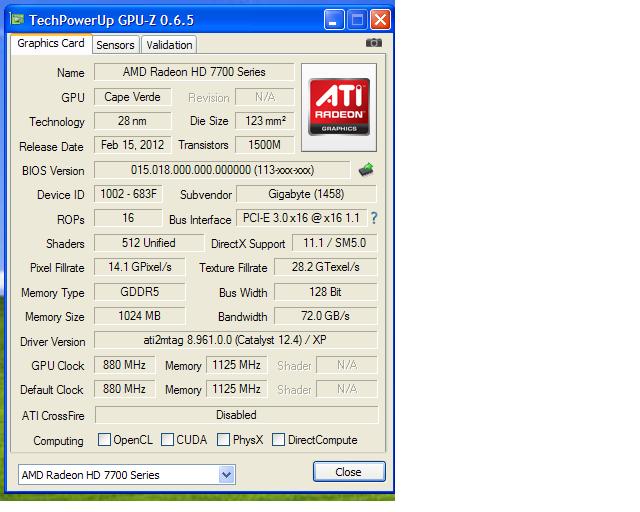Click the GPU Clock field 880 MHz
Screen dimensions: 640x512
(124, 365)
